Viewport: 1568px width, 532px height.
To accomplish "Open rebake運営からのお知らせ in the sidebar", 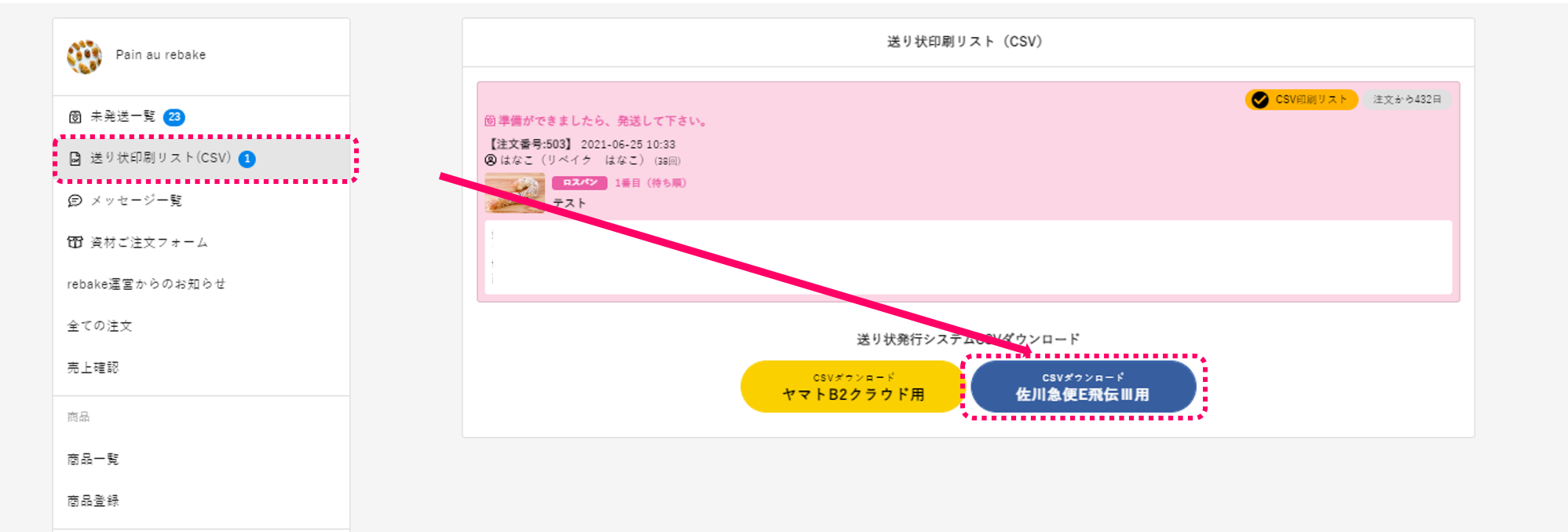I will (x=146, y=284).
